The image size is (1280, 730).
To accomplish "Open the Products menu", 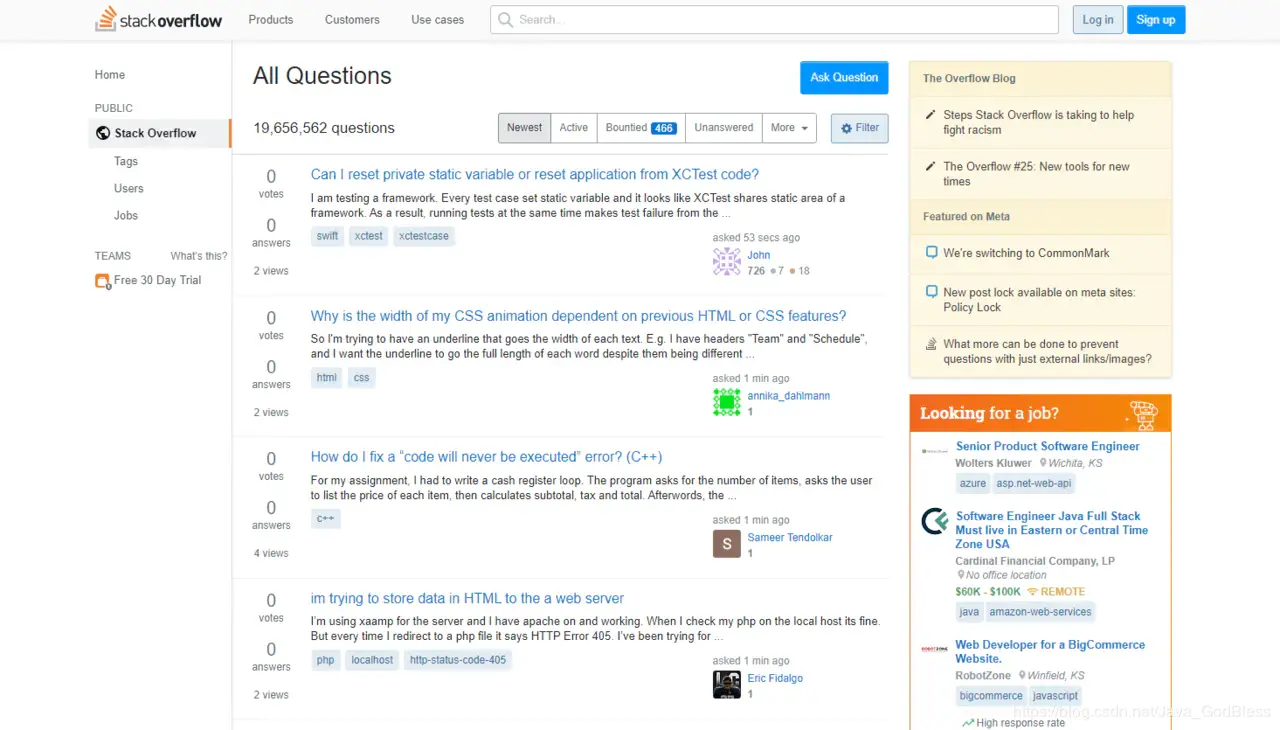I will [x=271, y=20].
